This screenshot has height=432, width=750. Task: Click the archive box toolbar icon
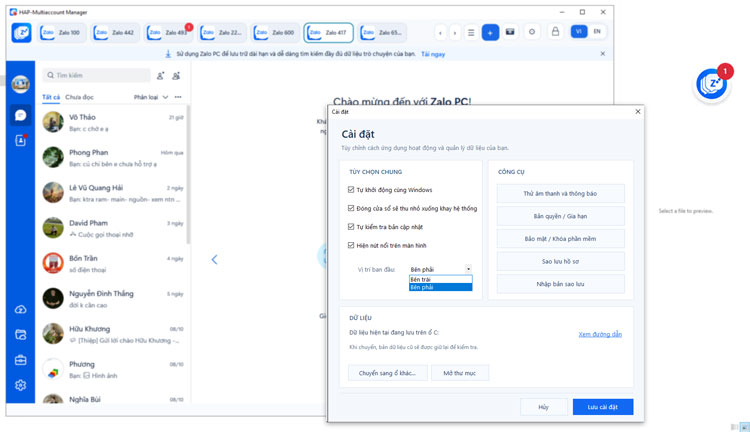pyautogui.click(x=510, y=32)
